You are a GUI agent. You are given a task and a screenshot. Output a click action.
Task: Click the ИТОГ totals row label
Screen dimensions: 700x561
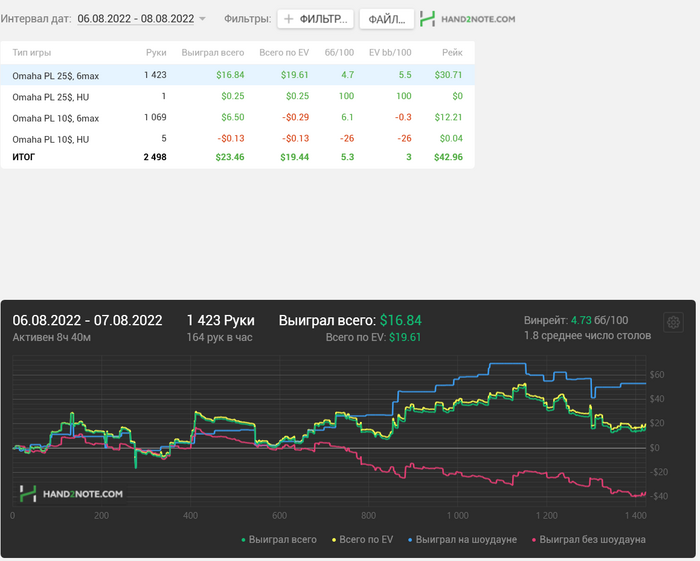(x=24, y=157)
